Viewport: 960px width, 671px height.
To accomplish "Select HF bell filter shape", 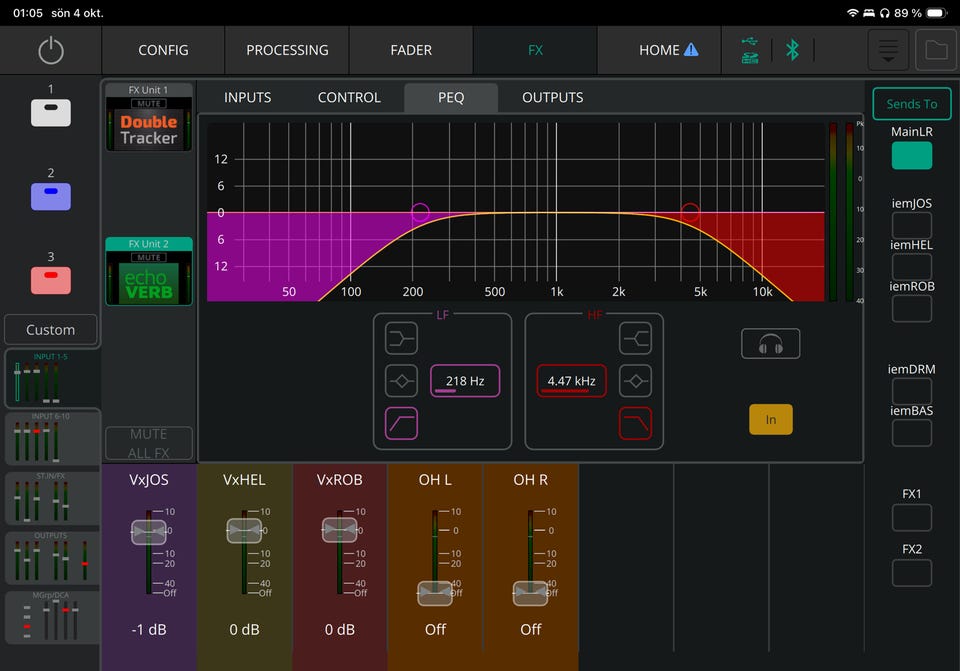I will (635, 381).
